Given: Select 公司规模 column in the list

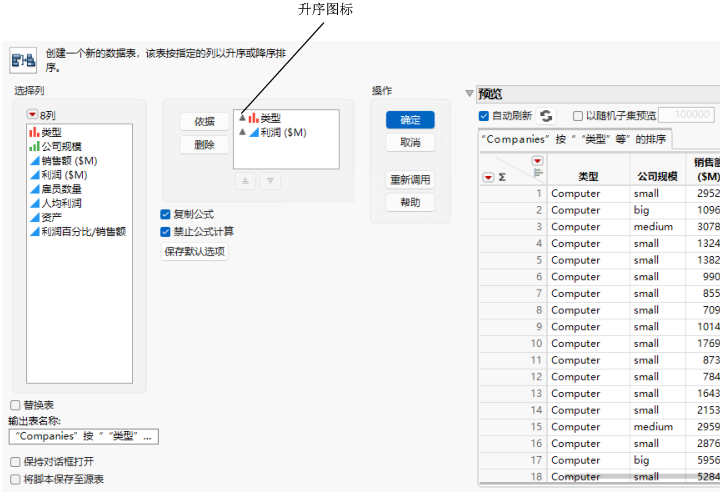Looking at the screenshot, I should [x=62, y=146].
